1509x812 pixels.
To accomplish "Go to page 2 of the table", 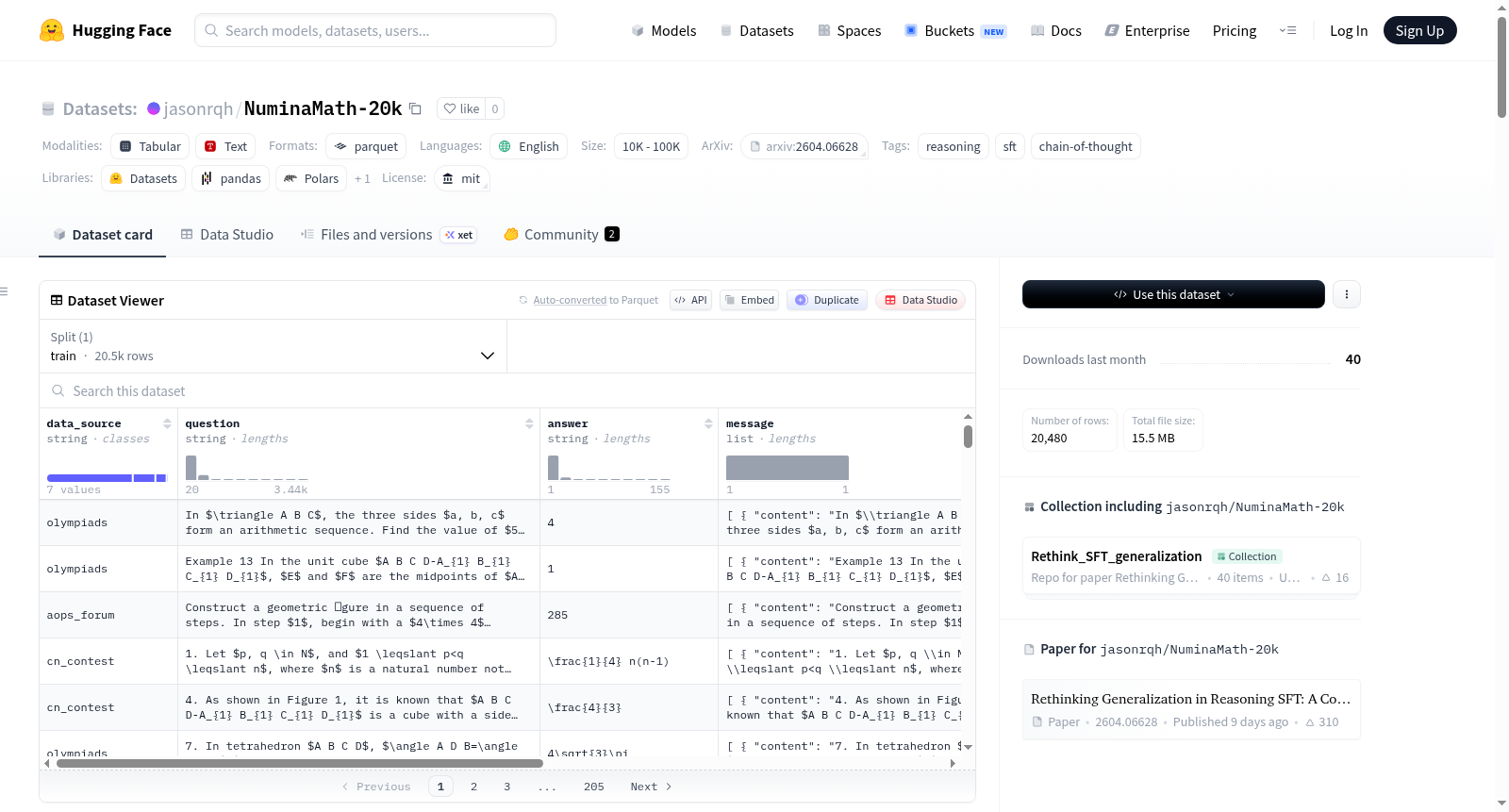I will click(473, 787).
